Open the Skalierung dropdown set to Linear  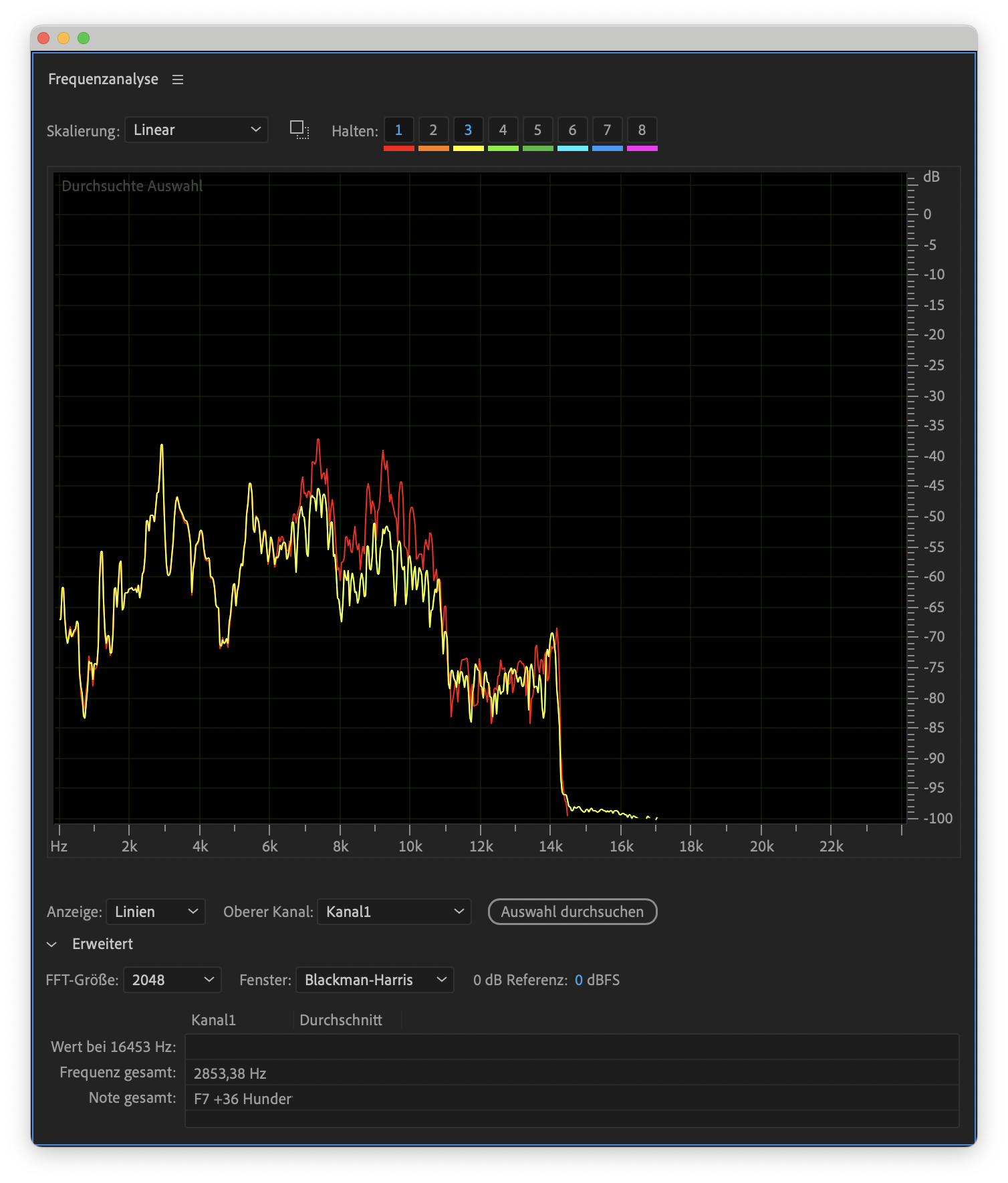(197, 130)
